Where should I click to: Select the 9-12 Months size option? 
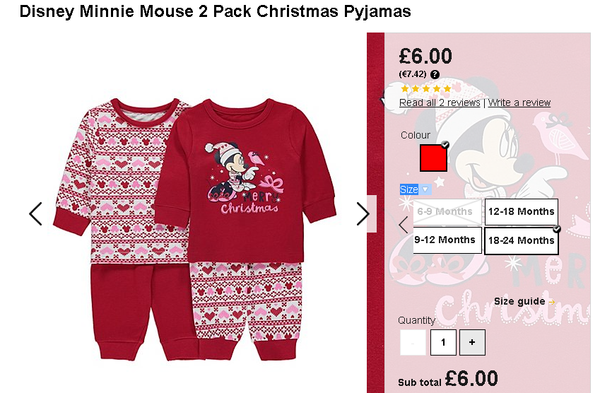pyautogui.click(x=447, y=240)
